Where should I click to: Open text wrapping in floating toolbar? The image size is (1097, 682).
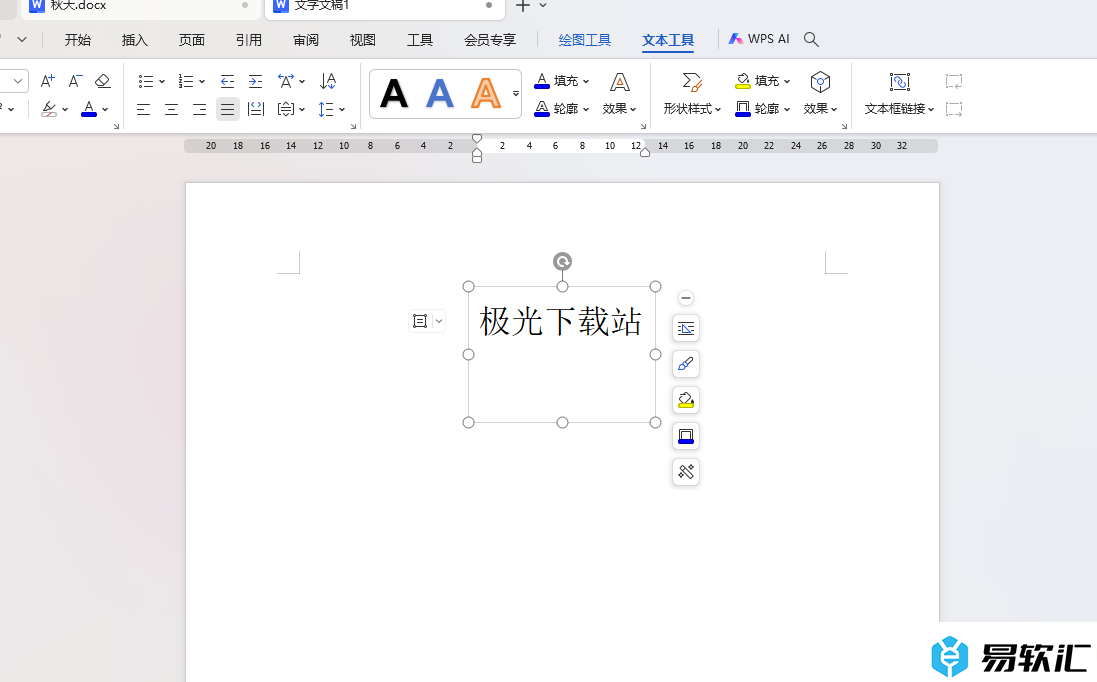click(x=686, y=328)
